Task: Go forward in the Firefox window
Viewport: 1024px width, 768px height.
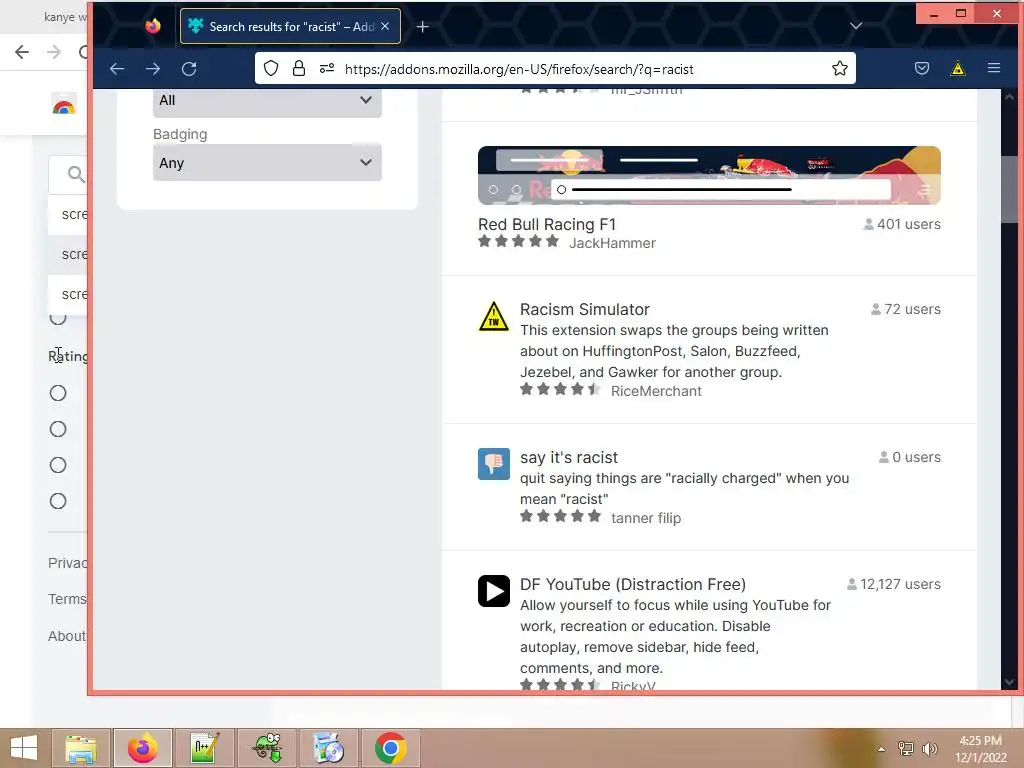Action: 153,69
